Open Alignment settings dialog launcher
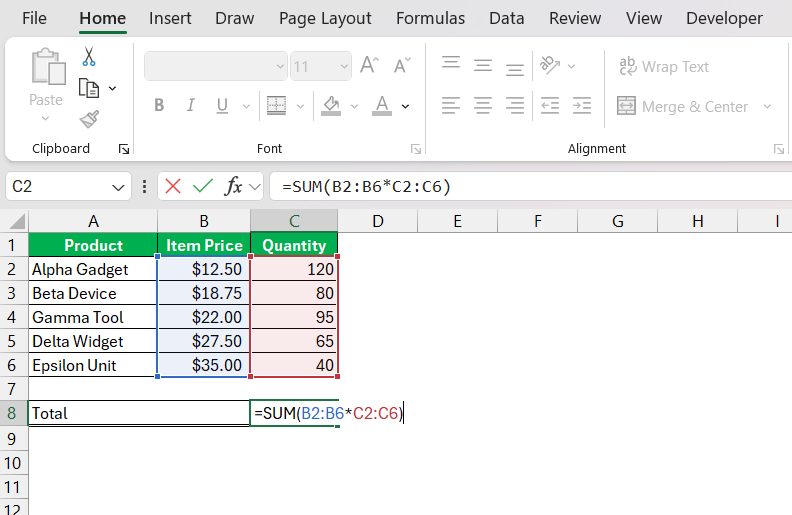792x515 pixels. point(778,149)
